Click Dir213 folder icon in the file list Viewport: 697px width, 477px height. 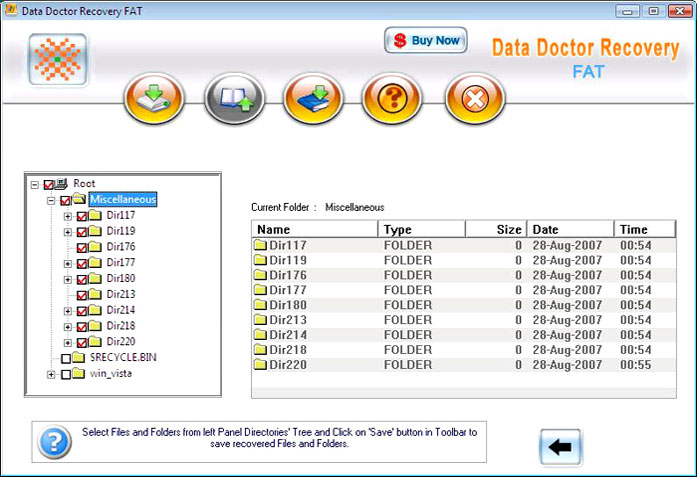[x=260, y=320]
